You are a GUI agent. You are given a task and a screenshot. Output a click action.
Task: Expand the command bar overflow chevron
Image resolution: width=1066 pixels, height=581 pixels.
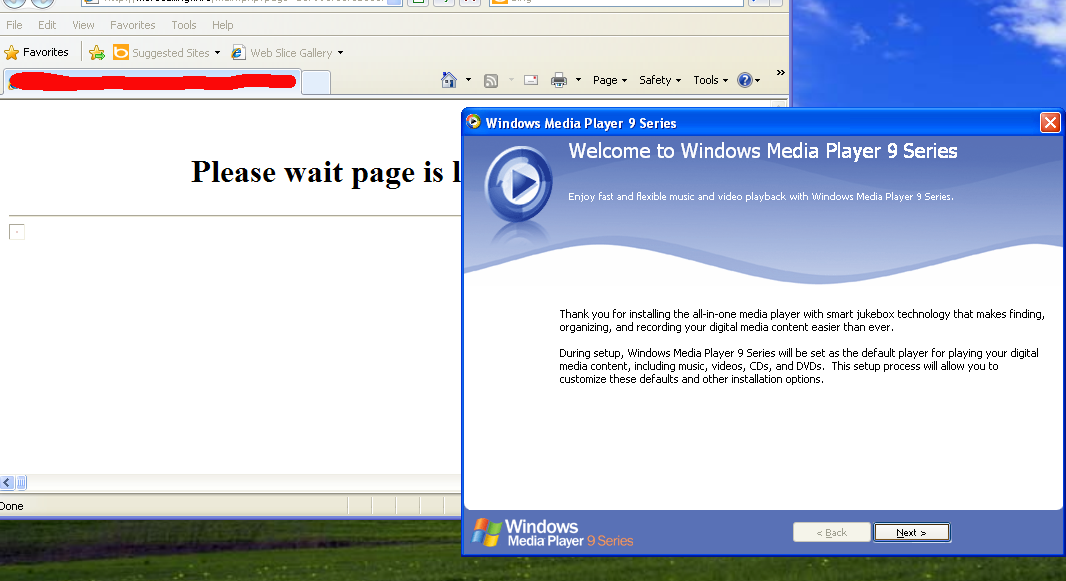(x=780, y=73)
